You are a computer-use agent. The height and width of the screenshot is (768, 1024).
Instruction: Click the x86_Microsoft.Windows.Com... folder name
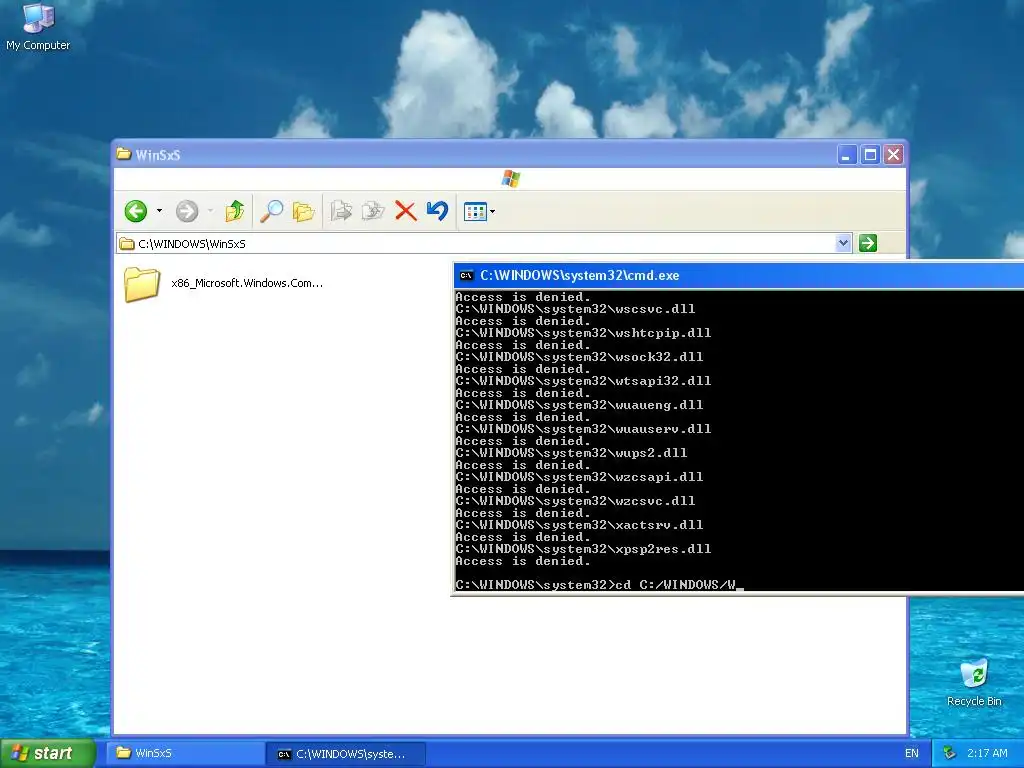(247, 283)
